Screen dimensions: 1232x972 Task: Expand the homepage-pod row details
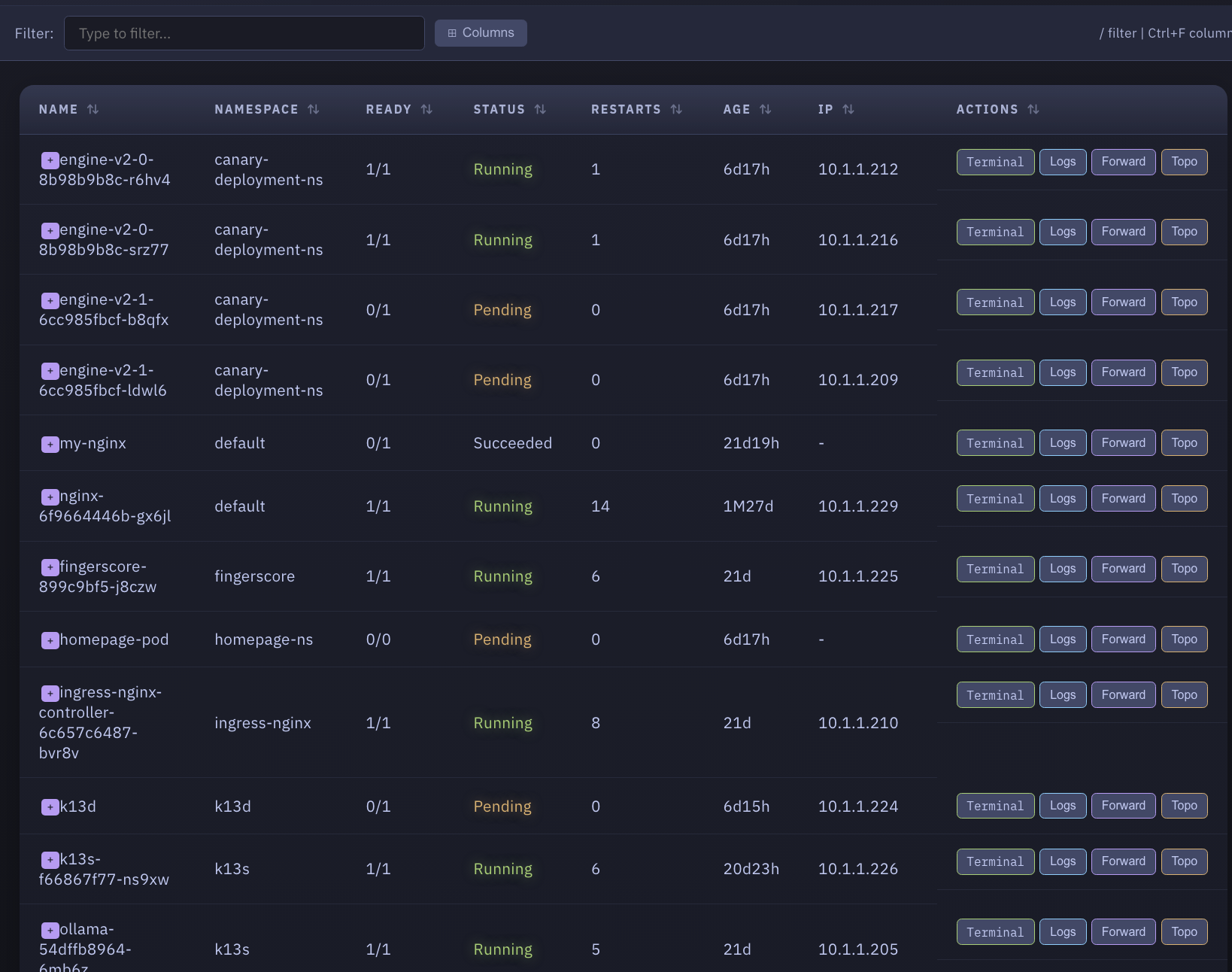pos(50,641)
